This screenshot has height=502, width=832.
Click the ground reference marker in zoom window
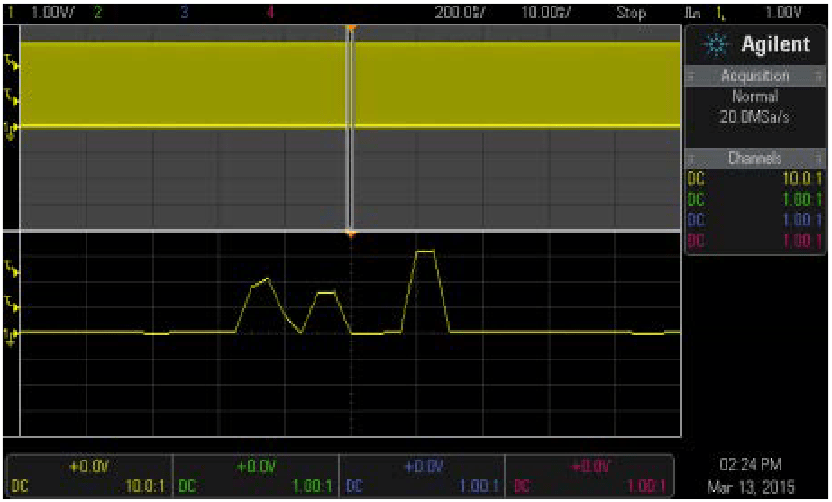[x=12, y=336]
